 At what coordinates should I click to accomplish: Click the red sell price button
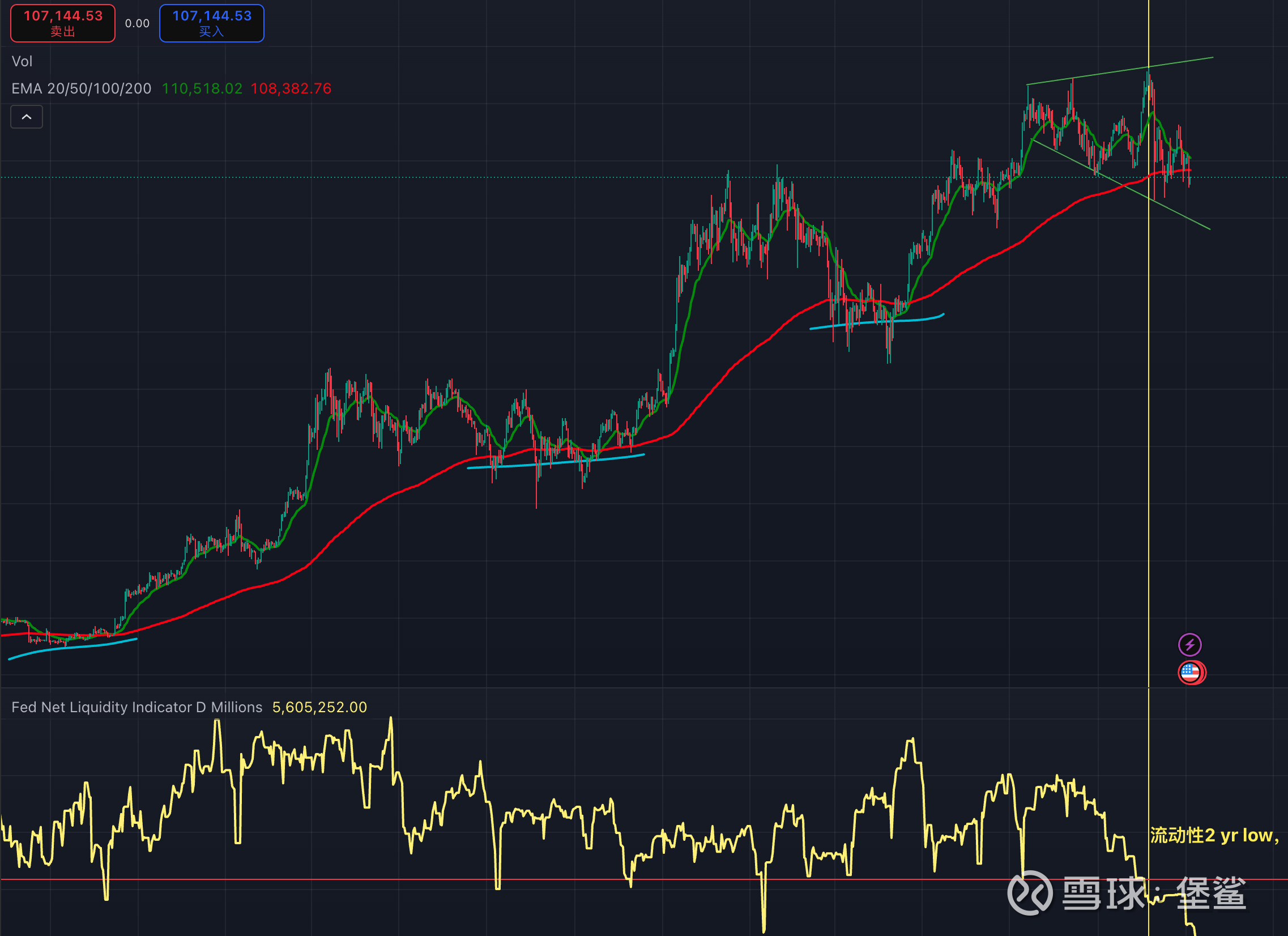(62, 23)
